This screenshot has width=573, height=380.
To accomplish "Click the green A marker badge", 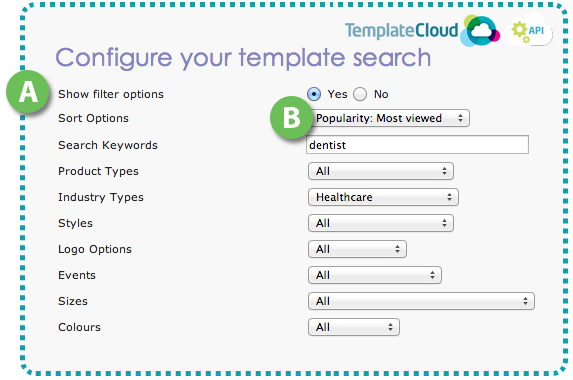I will 28,92.
